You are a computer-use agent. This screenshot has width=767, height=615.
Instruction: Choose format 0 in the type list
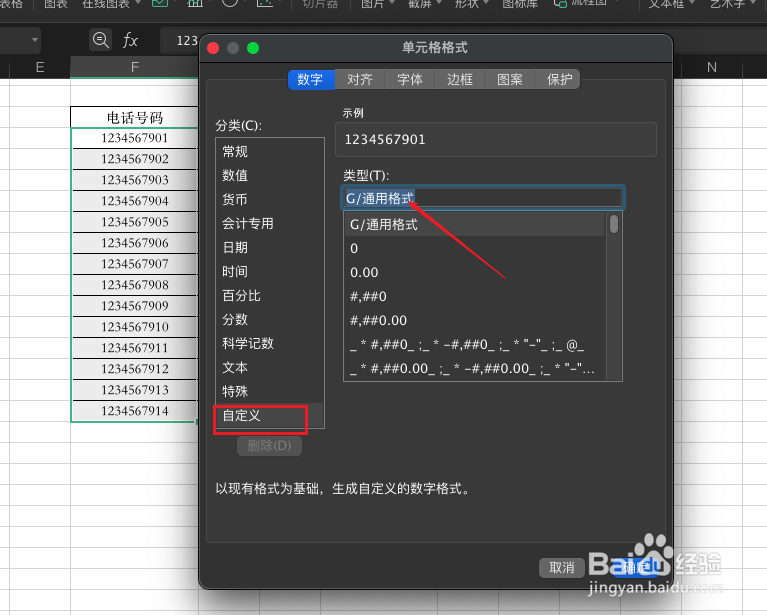click(x=474, y=249)
